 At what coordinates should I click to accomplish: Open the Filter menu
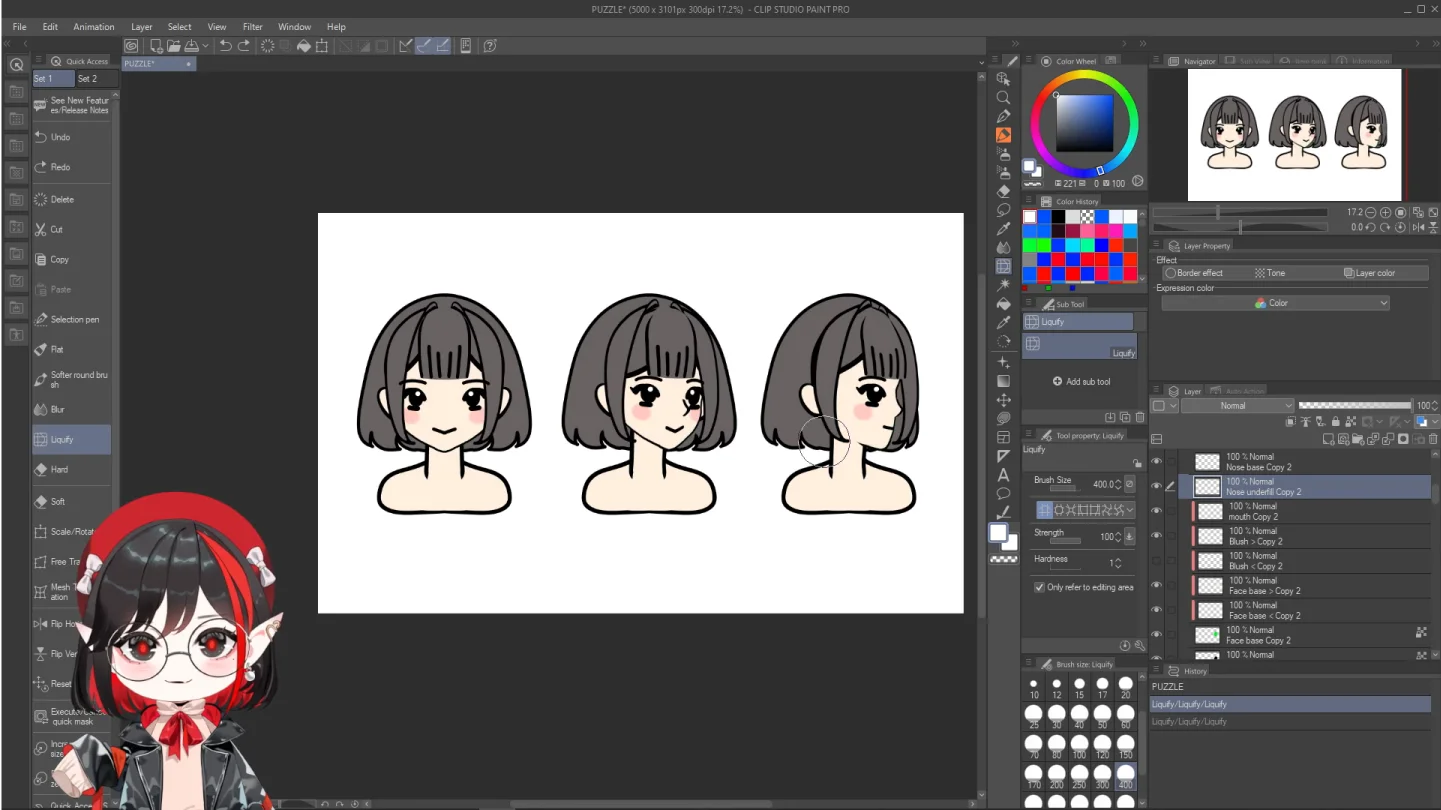pos(253,27)
